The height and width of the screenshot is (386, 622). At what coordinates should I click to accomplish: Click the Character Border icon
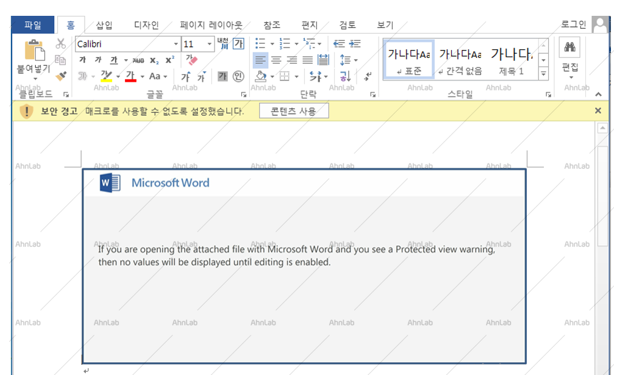point(238,43)
